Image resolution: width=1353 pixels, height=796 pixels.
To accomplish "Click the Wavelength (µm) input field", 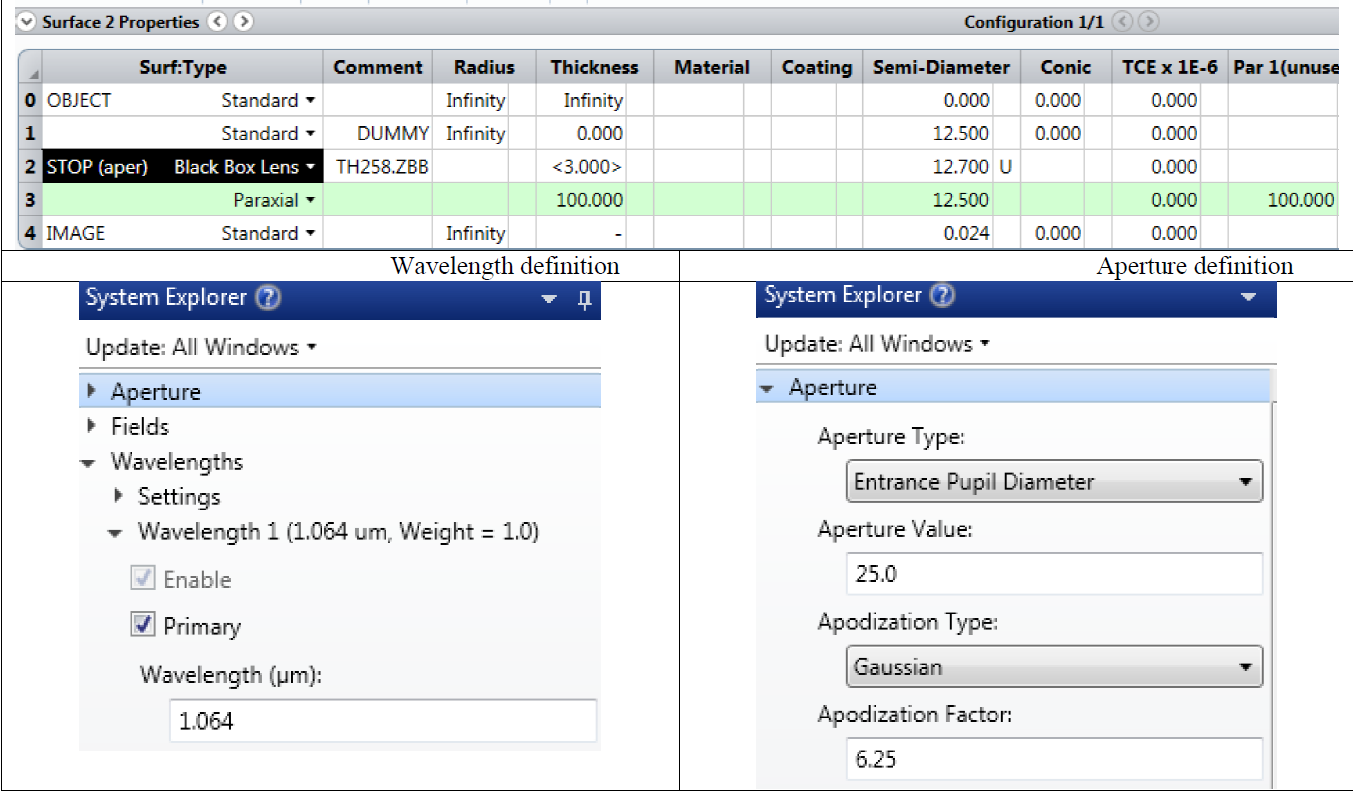I will tap(382, 721).
